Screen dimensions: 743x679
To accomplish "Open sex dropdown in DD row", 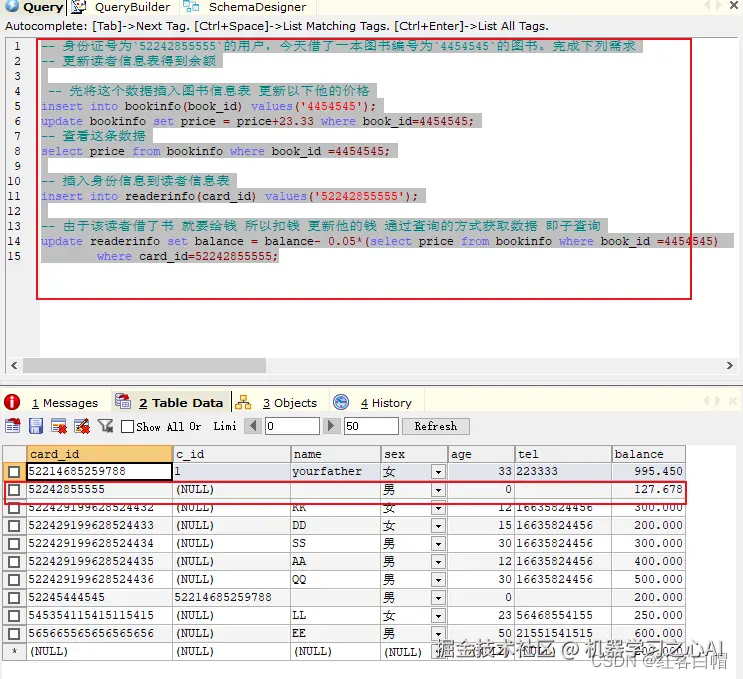I will [x=438, y=526].
